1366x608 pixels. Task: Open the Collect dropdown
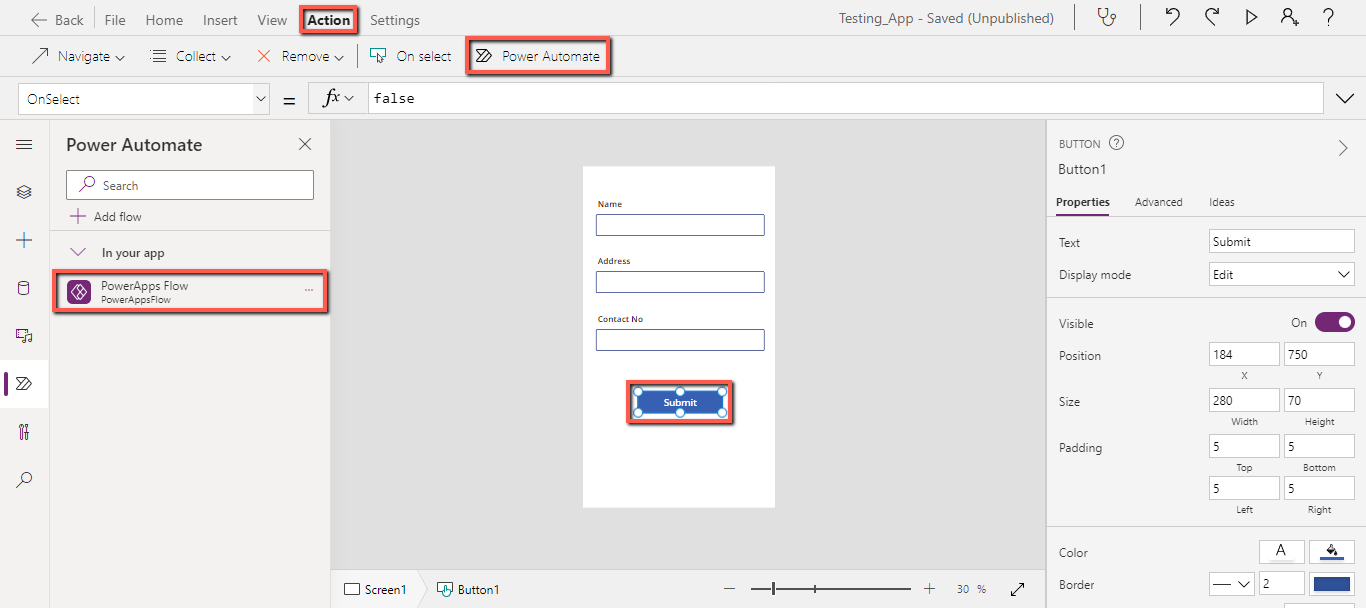point(191,56)
